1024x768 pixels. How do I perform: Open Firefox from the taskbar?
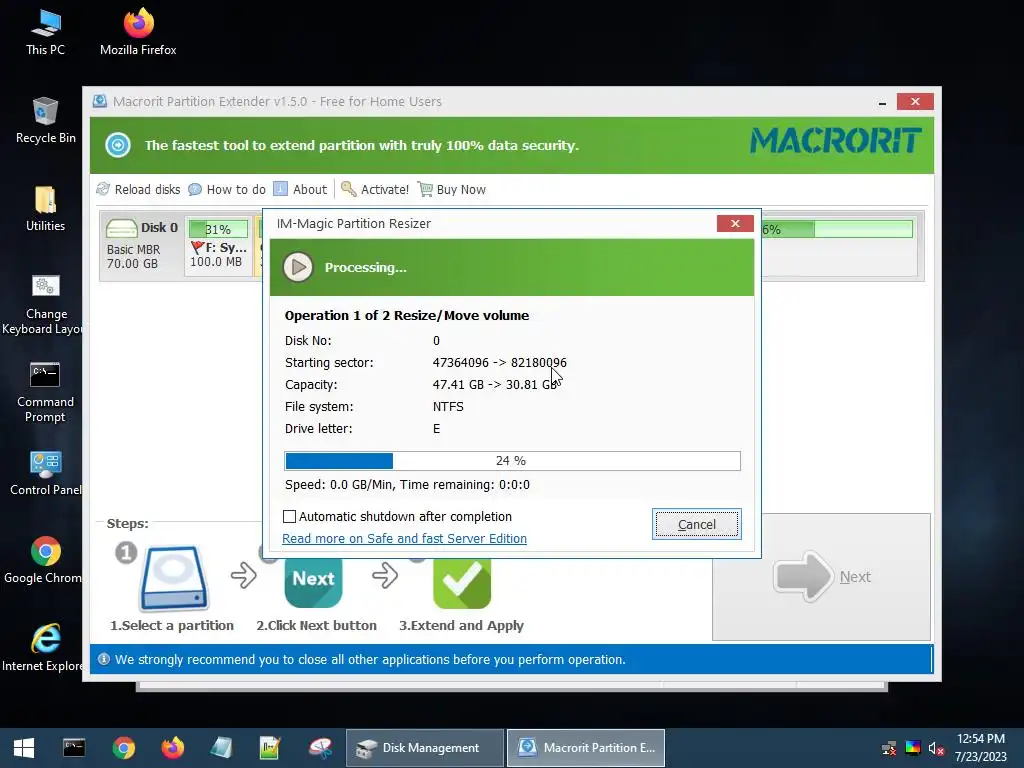[x=173, y=748]
